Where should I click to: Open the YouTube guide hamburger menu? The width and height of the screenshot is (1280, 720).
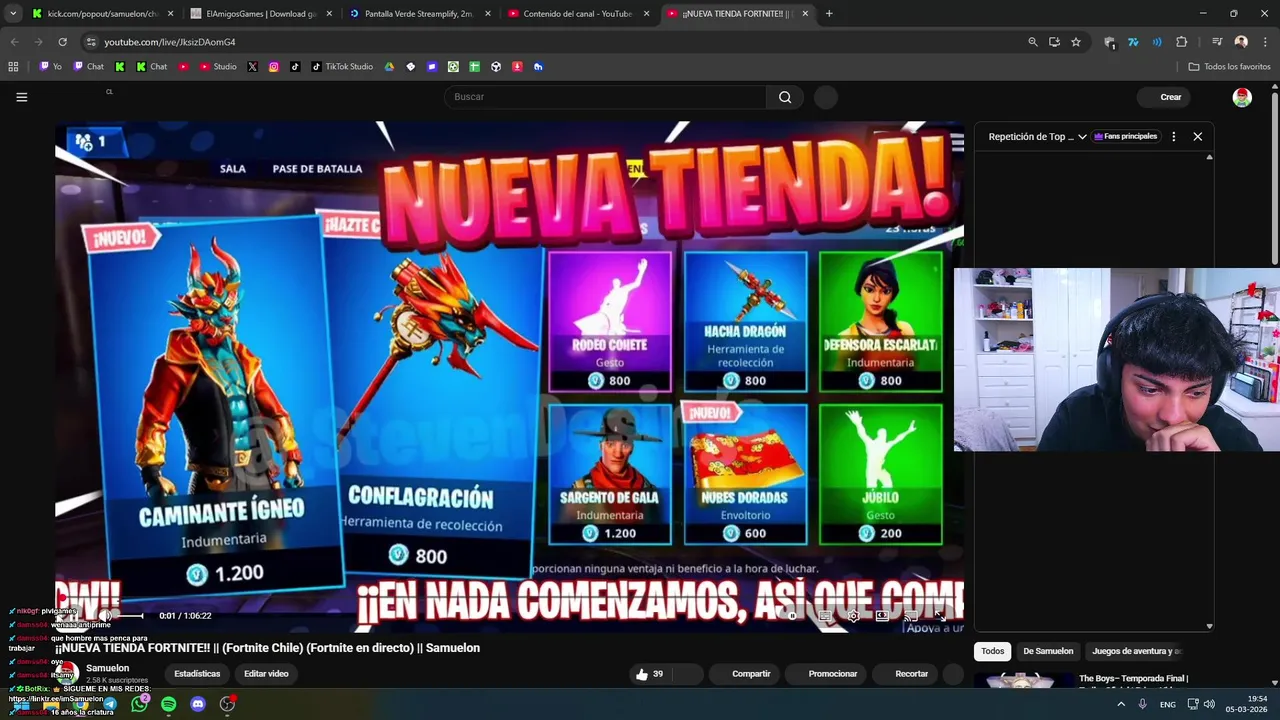coord(21,97)
